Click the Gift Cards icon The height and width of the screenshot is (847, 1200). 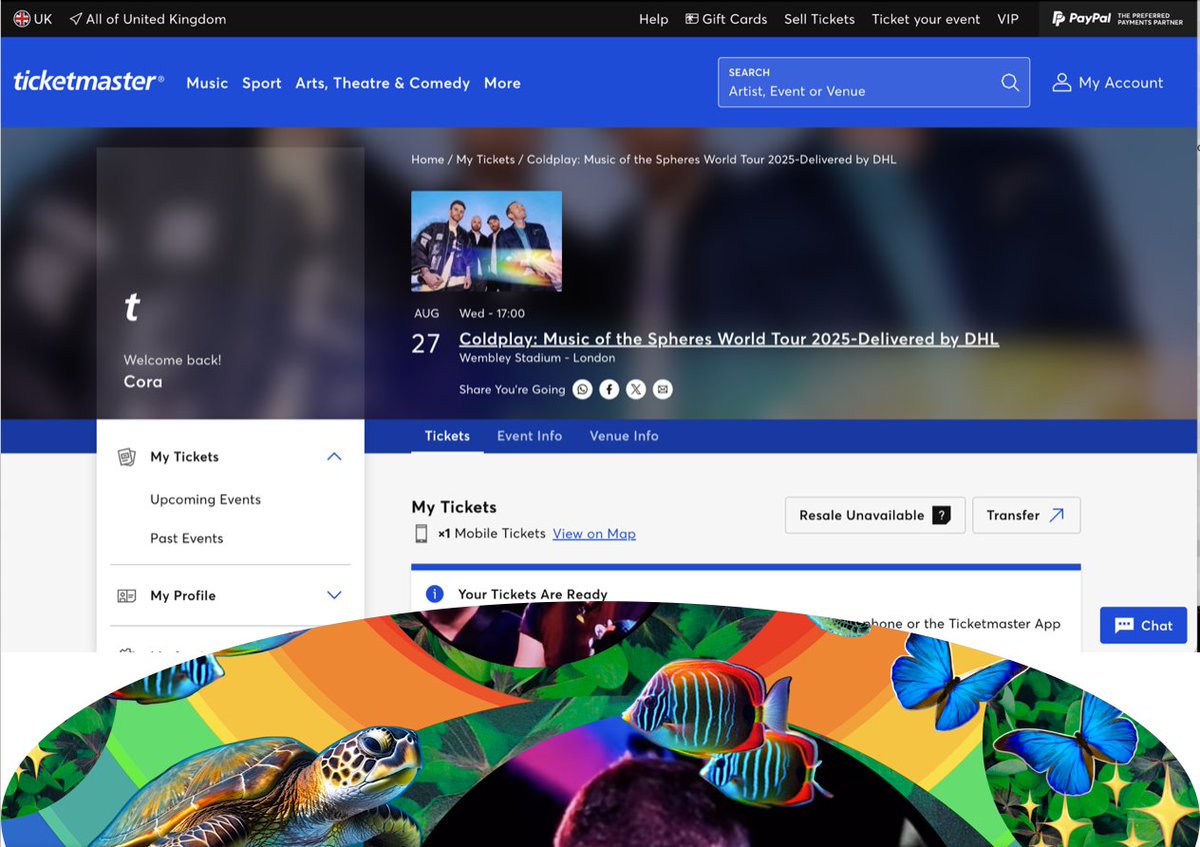691,19
